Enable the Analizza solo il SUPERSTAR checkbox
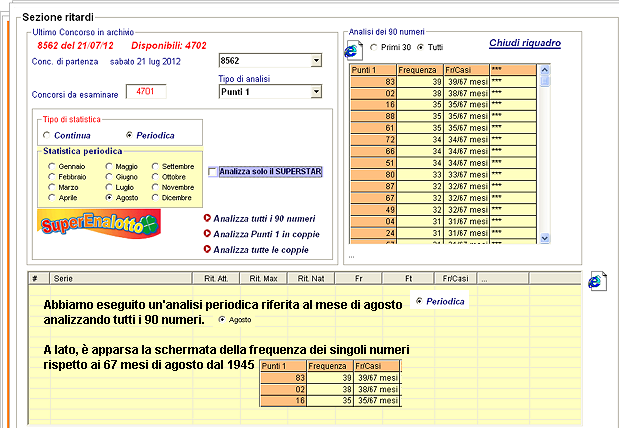Image resolution: width=619 pixels, height=428 pixels. 212,172
